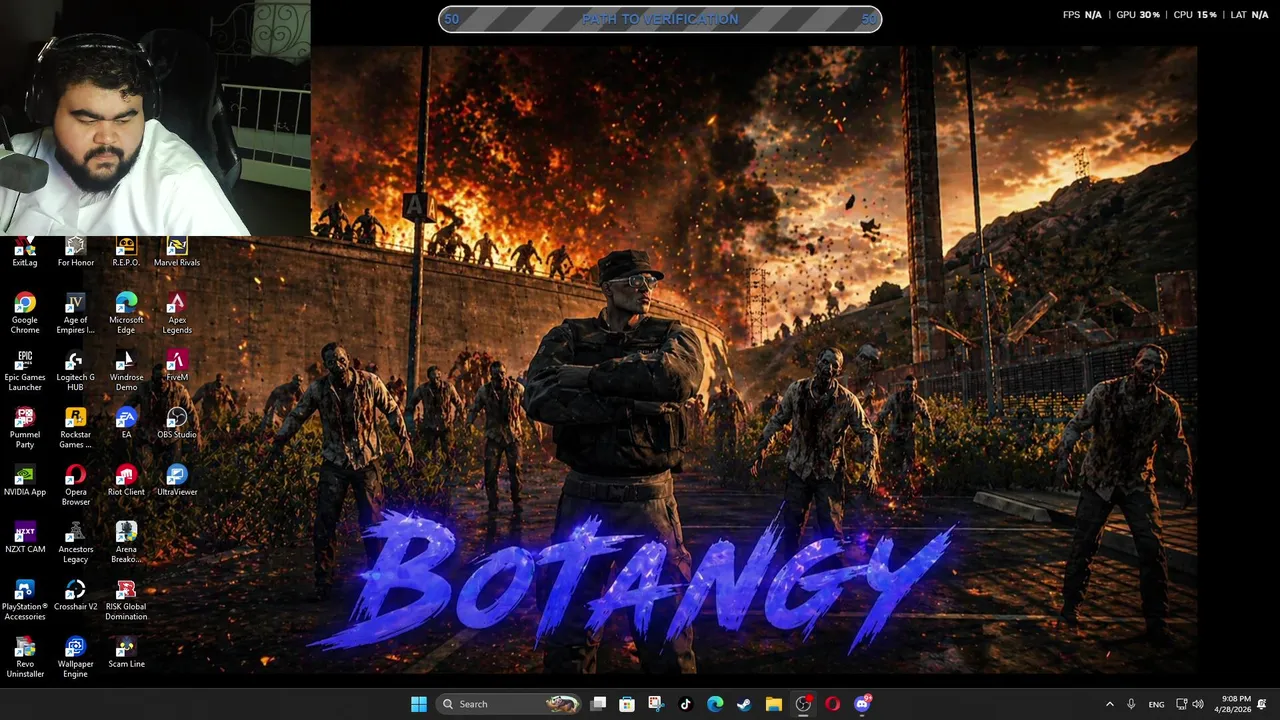
Task: Click the Path to Verification progress bar
Action: [x=660, y=19]
